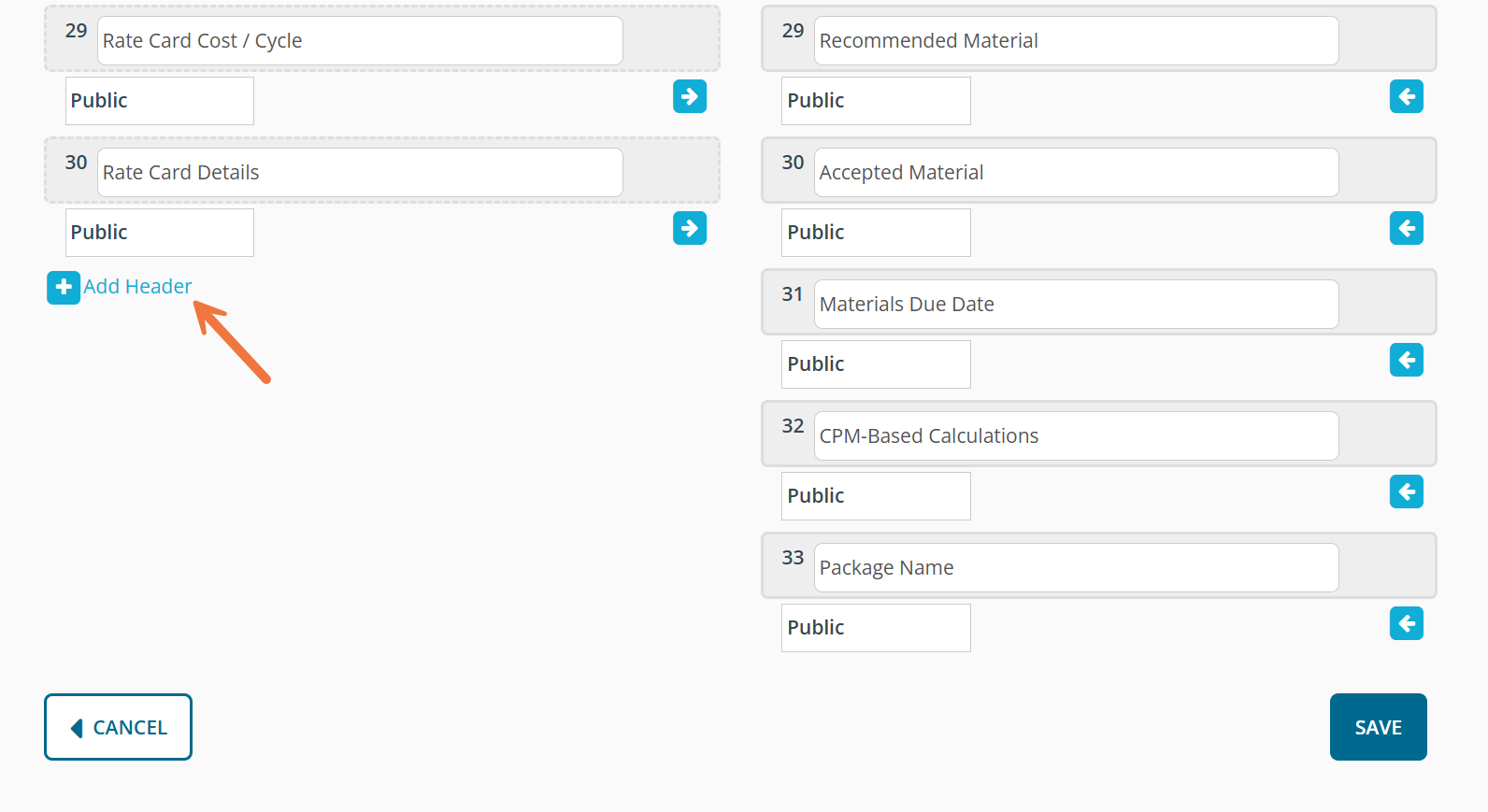This screenshot has width=1488, height=812.
Task: Click into CPM-Based Calculations text field
Action: (1076, 436)
